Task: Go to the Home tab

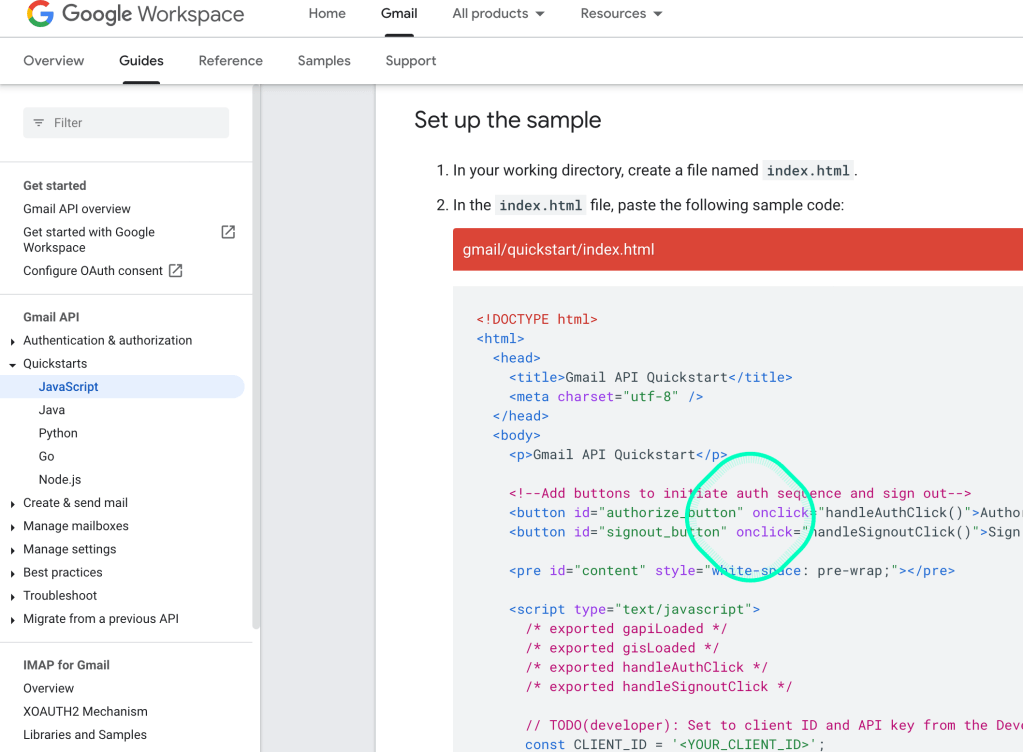Action: click(327, 14)
